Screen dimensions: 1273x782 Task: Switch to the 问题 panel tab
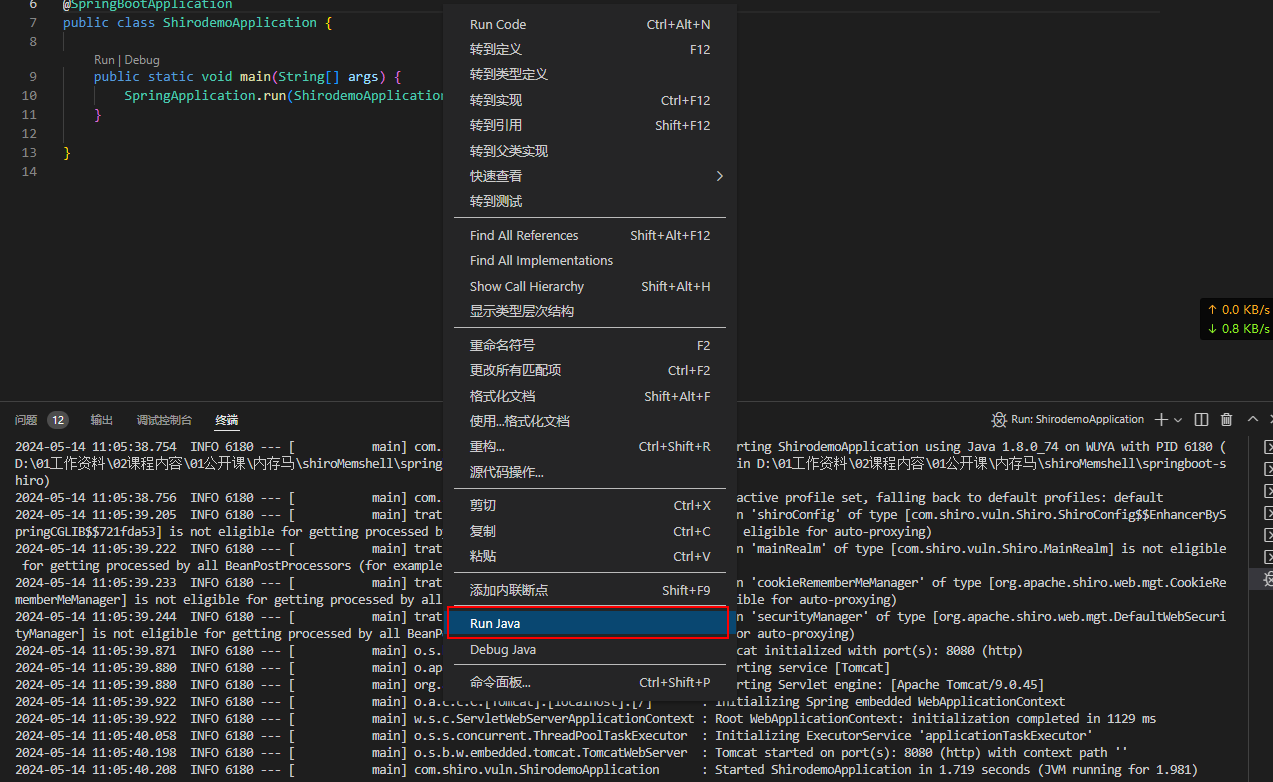26,420
